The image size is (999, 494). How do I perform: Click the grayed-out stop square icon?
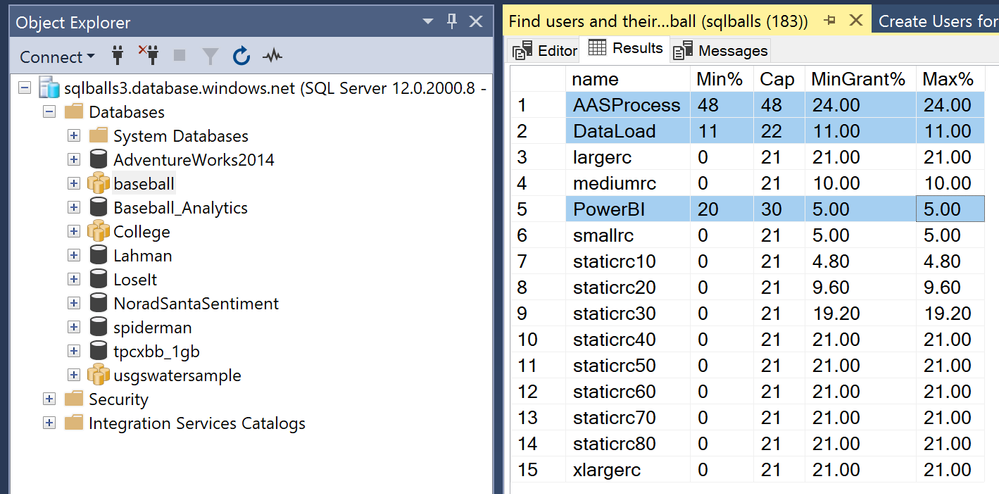[x=180, y=56]
